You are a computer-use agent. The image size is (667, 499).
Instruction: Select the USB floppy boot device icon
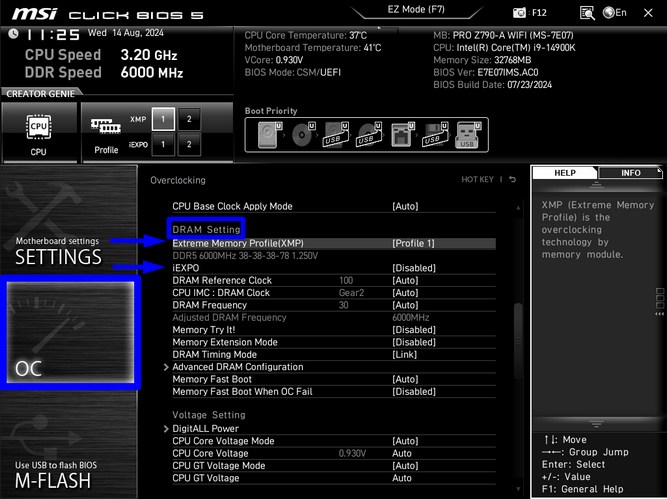click(x=435, y=135)
